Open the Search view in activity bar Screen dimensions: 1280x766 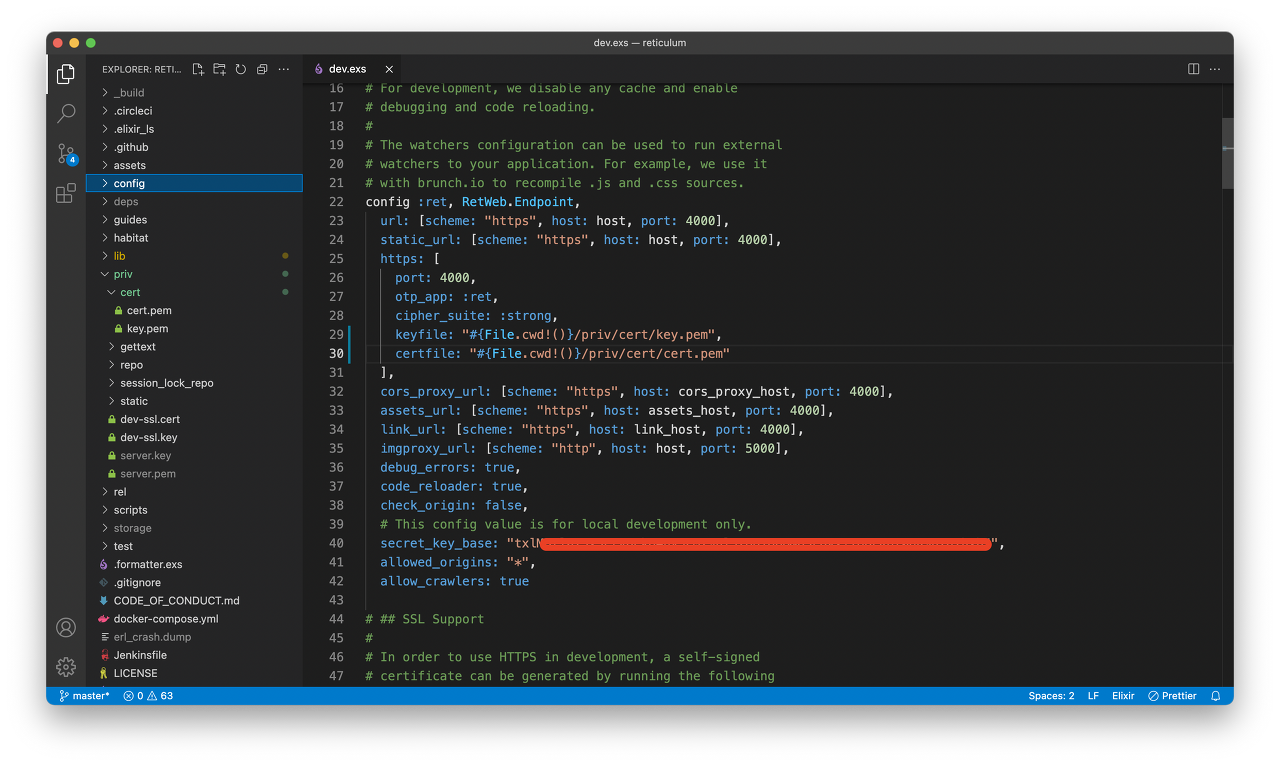[x=66, y=113]
